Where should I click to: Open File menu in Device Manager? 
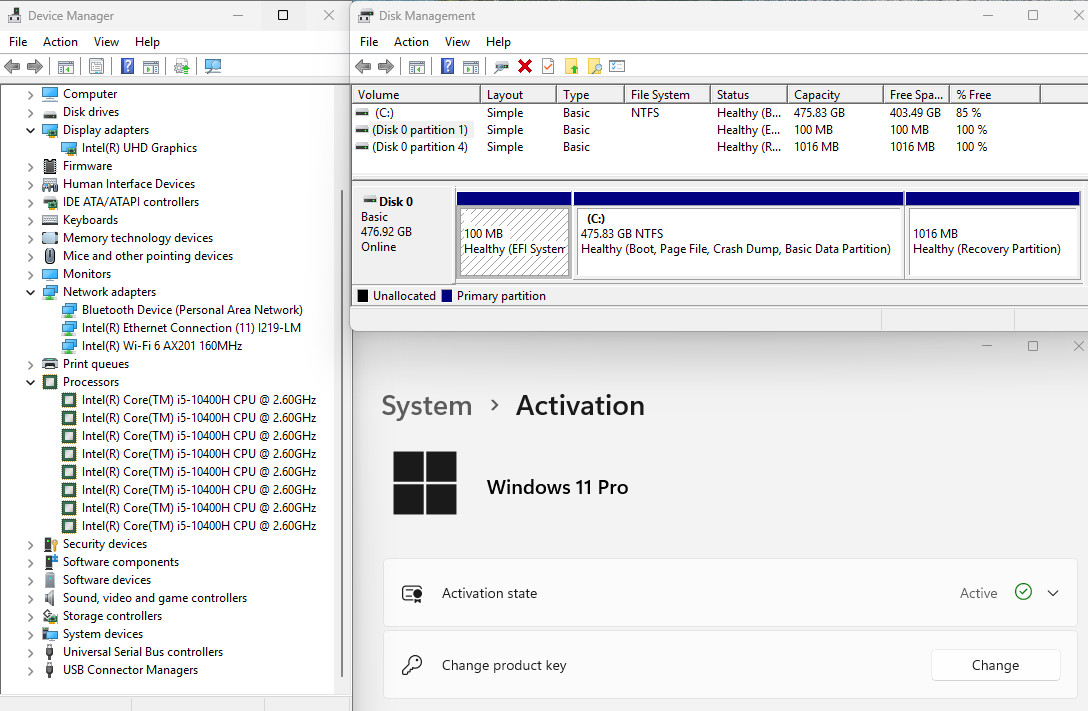[x=18, y=42]
